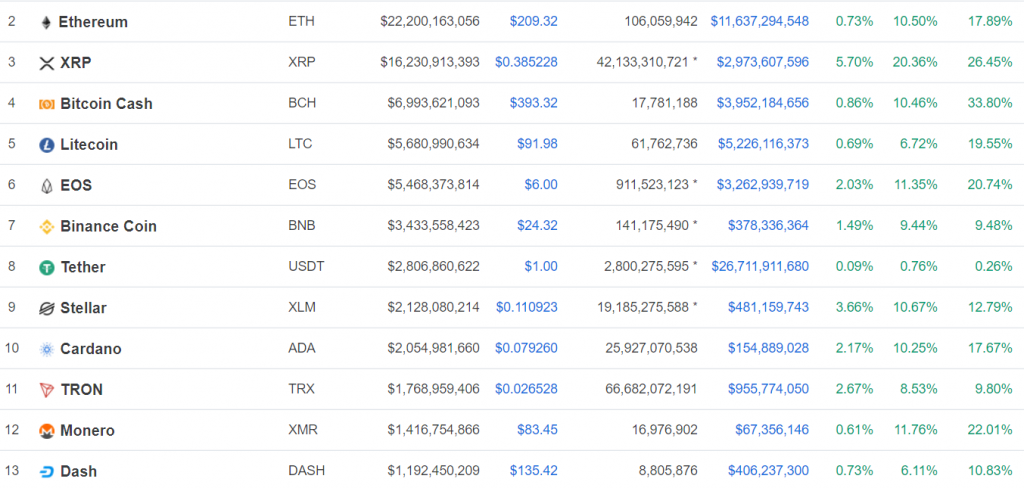Open Tether's volume link $26,711,911,680
Image resolution: width=1024 pixels, height=488 pixels.
tap(759, 267)
